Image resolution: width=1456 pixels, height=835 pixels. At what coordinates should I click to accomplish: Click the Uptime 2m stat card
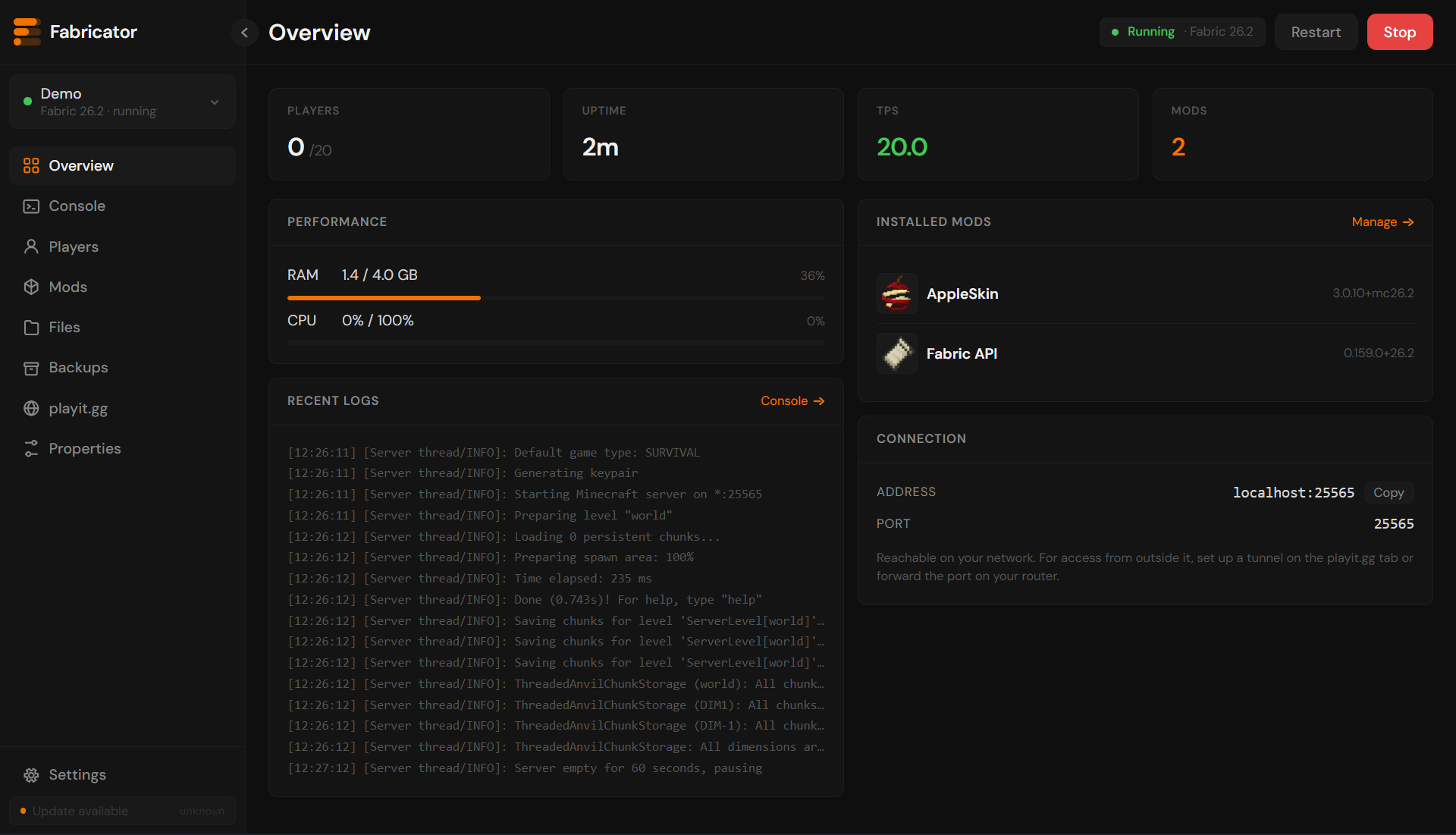coord(704,134)
